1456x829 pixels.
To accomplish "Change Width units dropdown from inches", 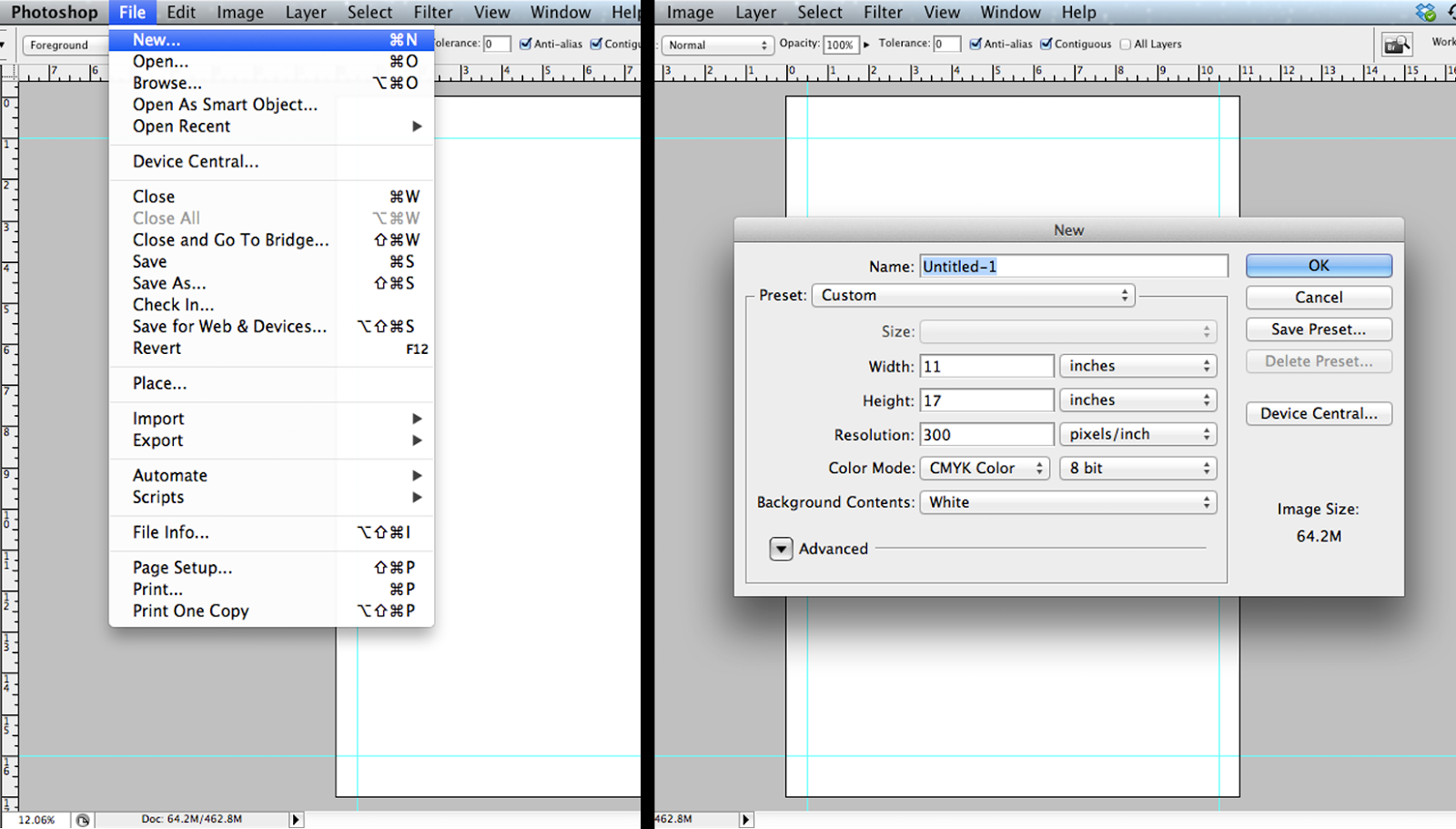I will coord(1137,366).
